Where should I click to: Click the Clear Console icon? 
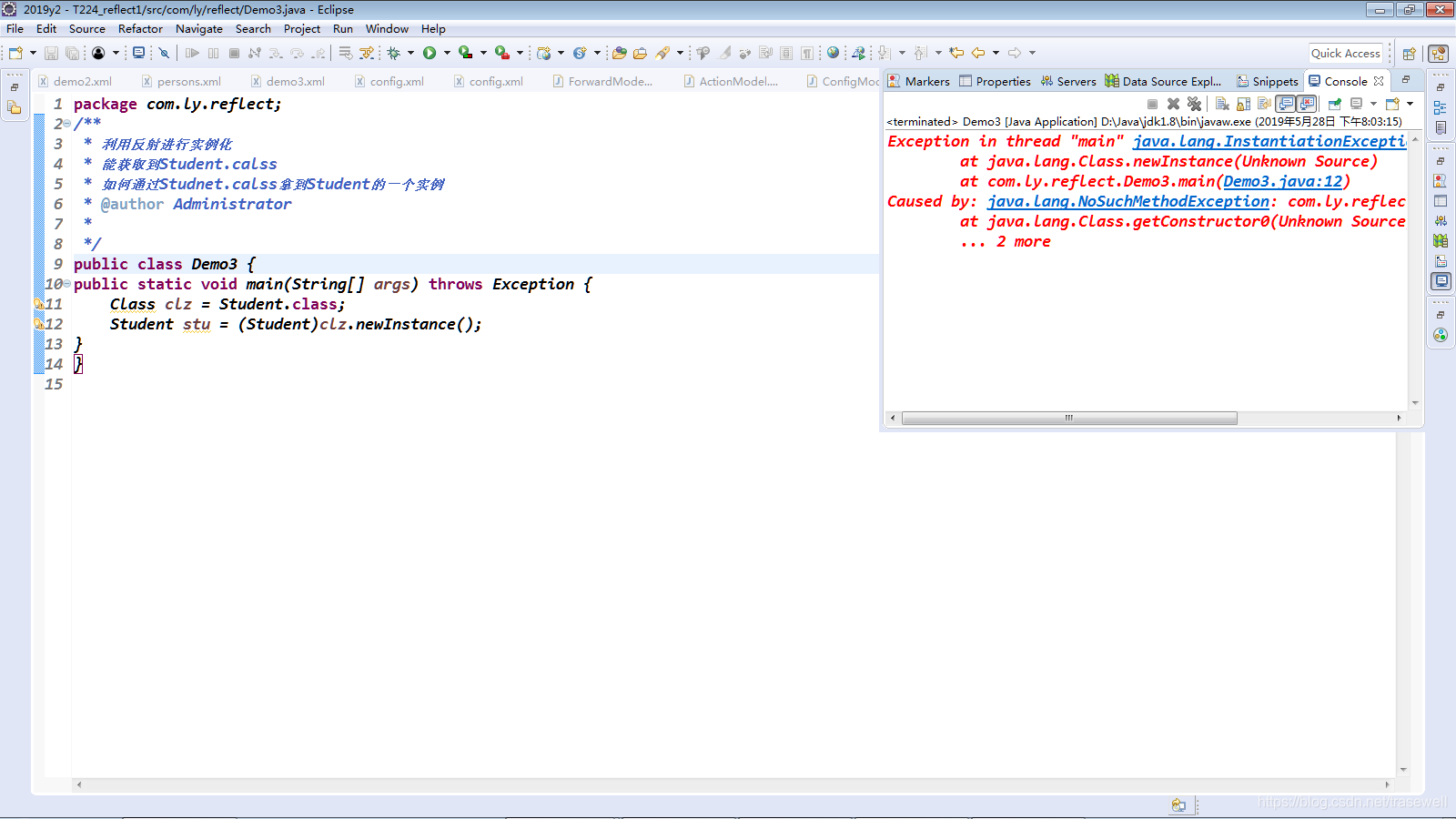pyautogui.click(x=1222, y=104)
